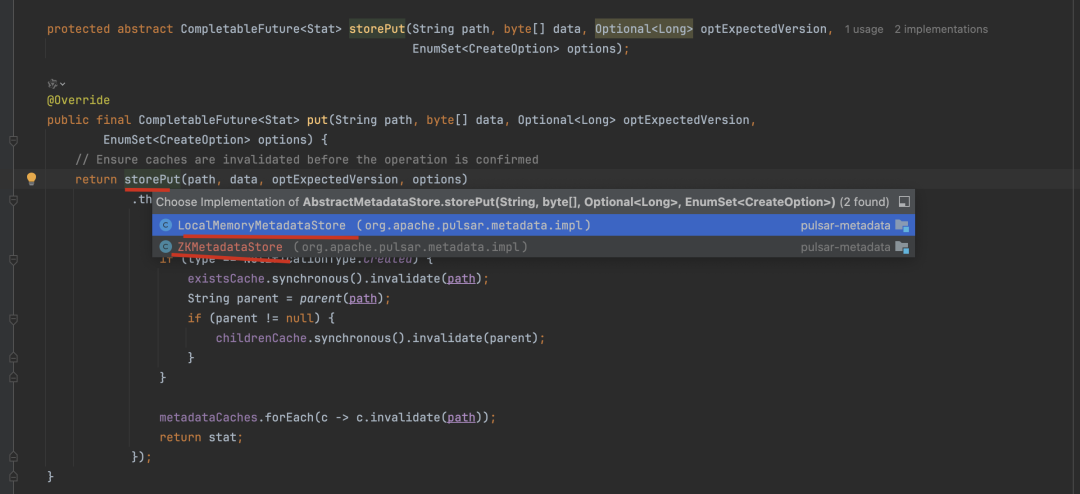Click the yellow light bulb quick-fix icon
1080x494 pixels.
coord(31,180)
